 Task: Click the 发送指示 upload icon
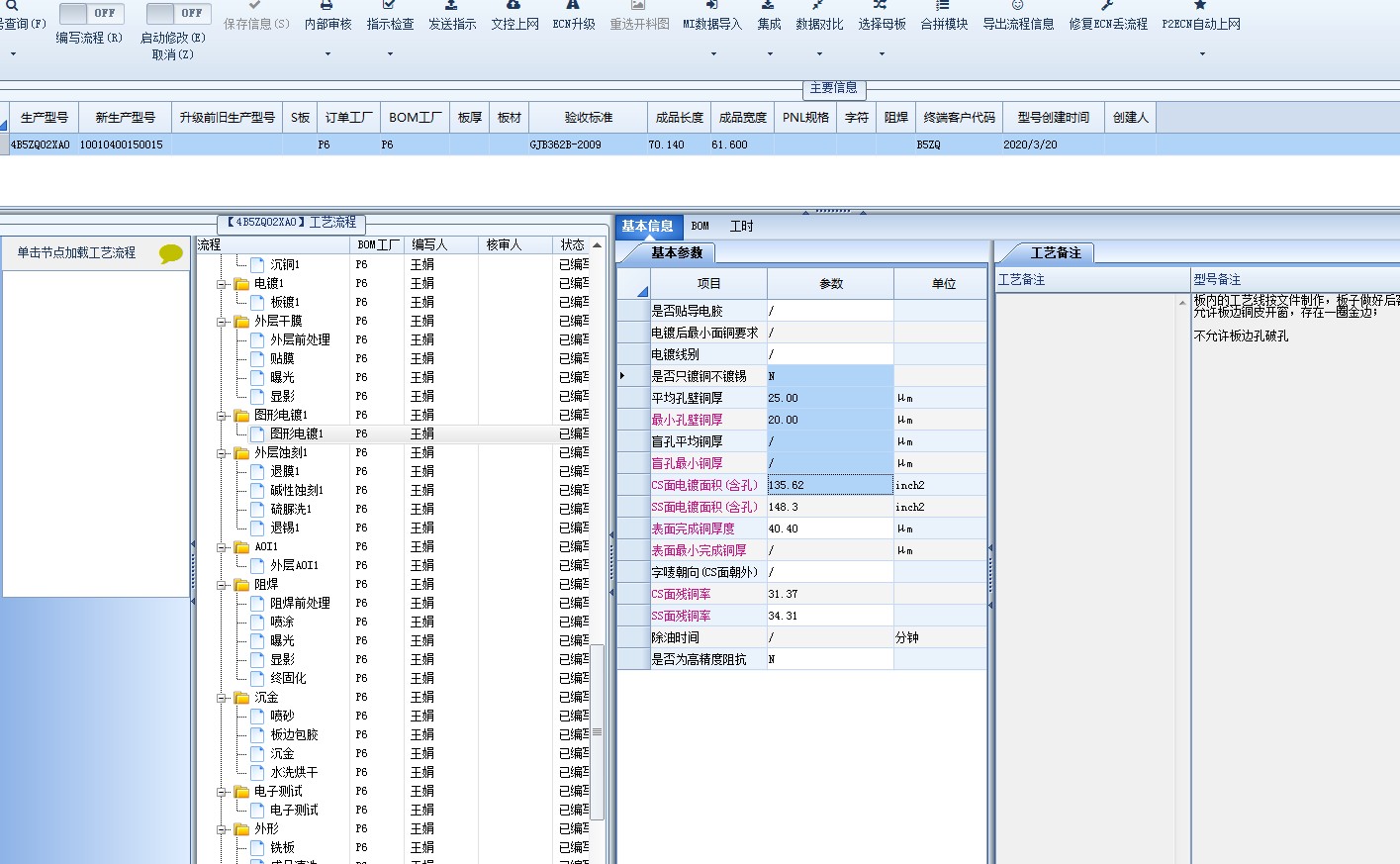(x=451, y=5)
